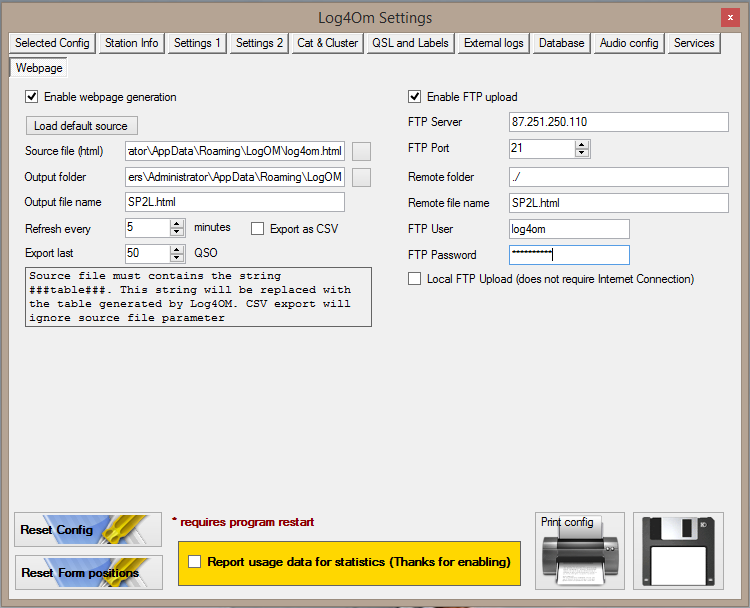Decrease the Refresh every minutes value
Screen dimensions: 750x608
tap(177, 232)
